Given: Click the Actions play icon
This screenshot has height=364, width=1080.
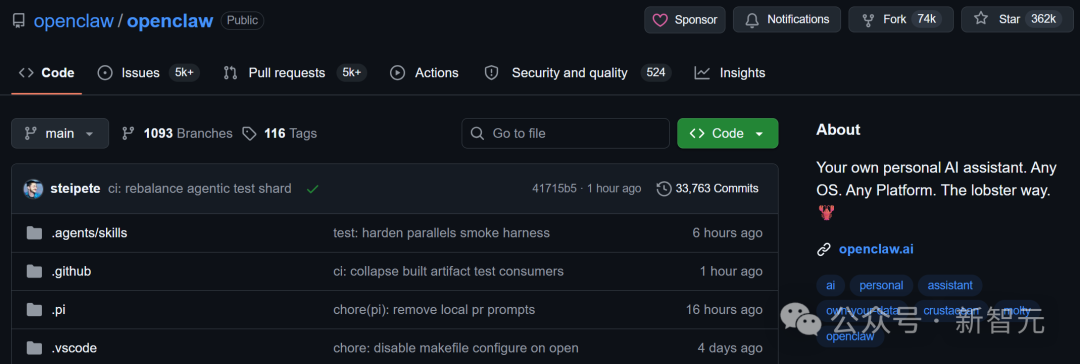Looking at the screenshot, I should tap(397, 72).
